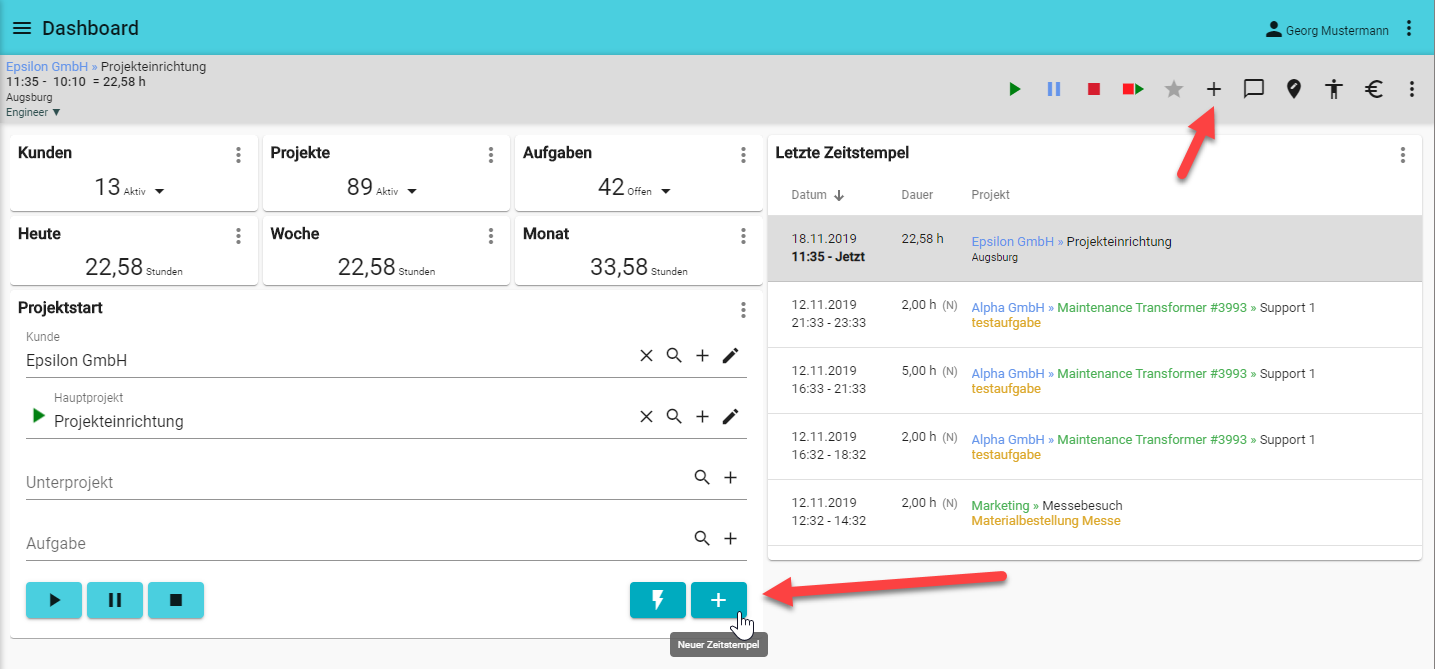
Task: Edit the Hauptprojekt with pencil icon
Action: 730,417
